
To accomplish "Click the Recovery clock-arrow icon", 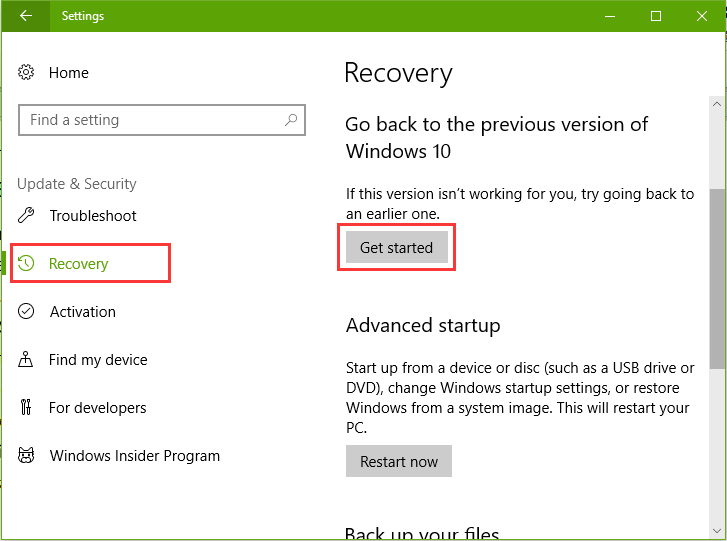I will point(26,263).
